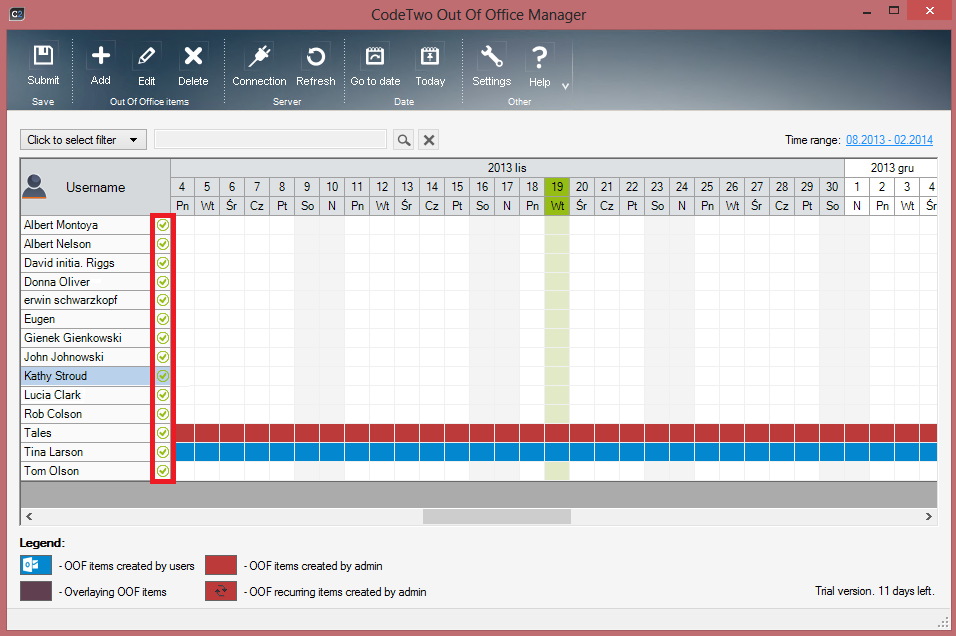Click the day 30 column header
The image size is (956, 636).
point(832,187)
